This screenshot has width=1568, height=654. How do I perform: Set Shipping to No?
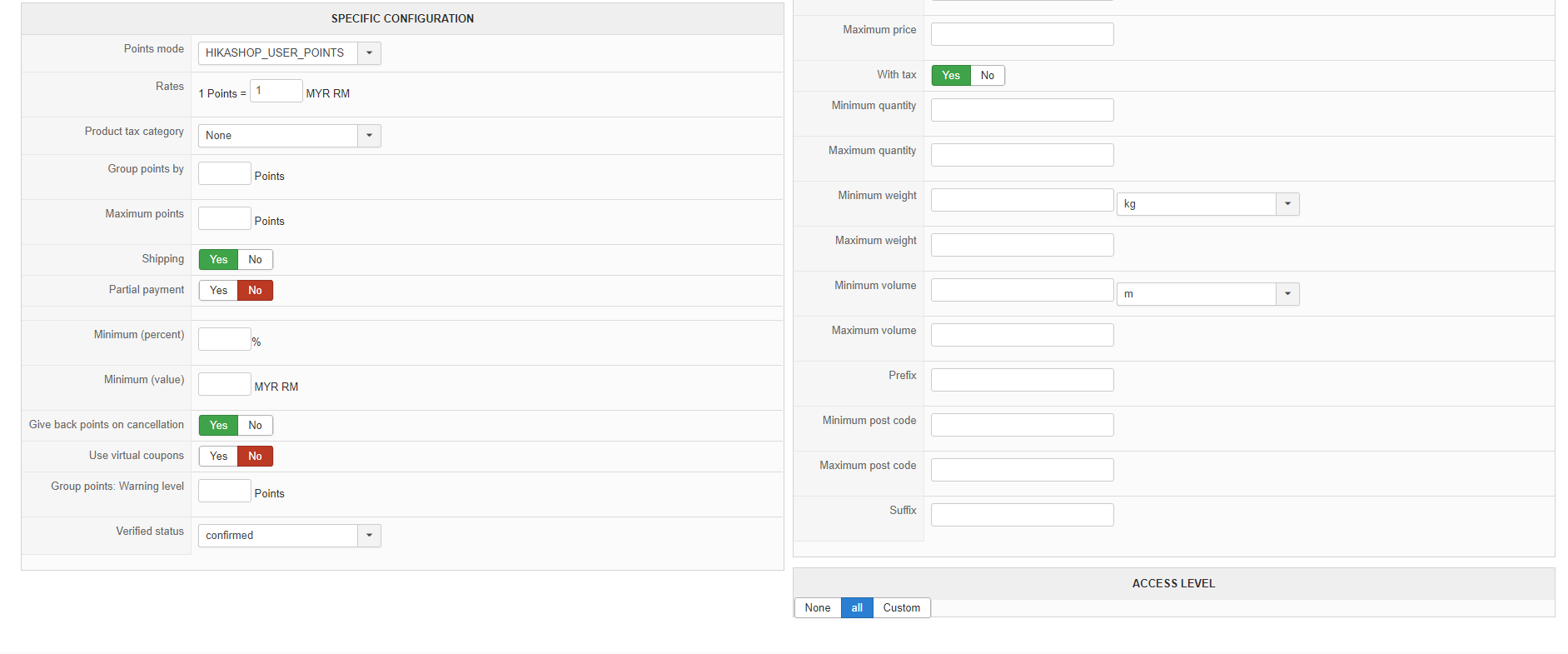pyautogui.click(x=255, y=260)
